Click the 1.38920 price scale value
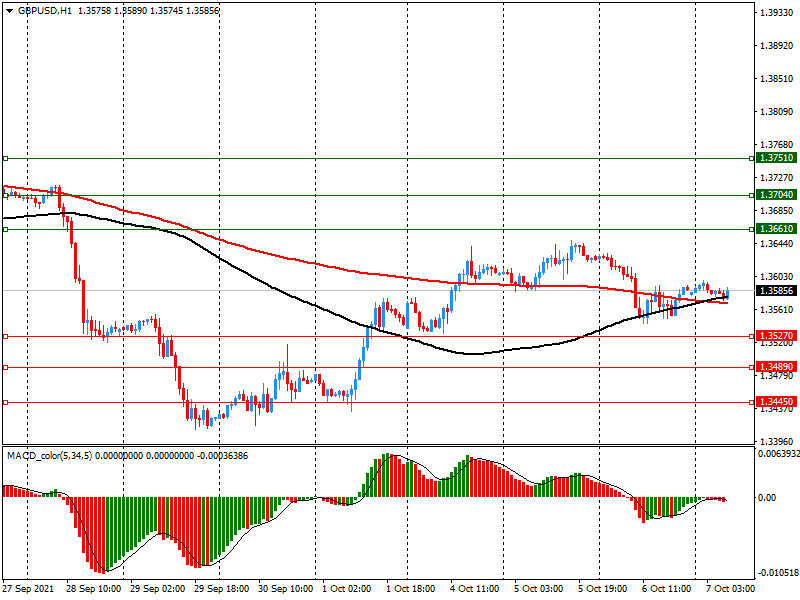 click(x=777, y=46)
